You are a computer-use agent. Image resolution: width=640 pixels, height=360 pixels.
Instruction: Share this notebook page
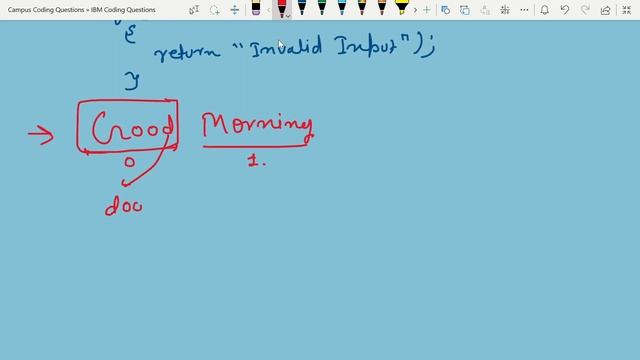(x=605, y=10)
